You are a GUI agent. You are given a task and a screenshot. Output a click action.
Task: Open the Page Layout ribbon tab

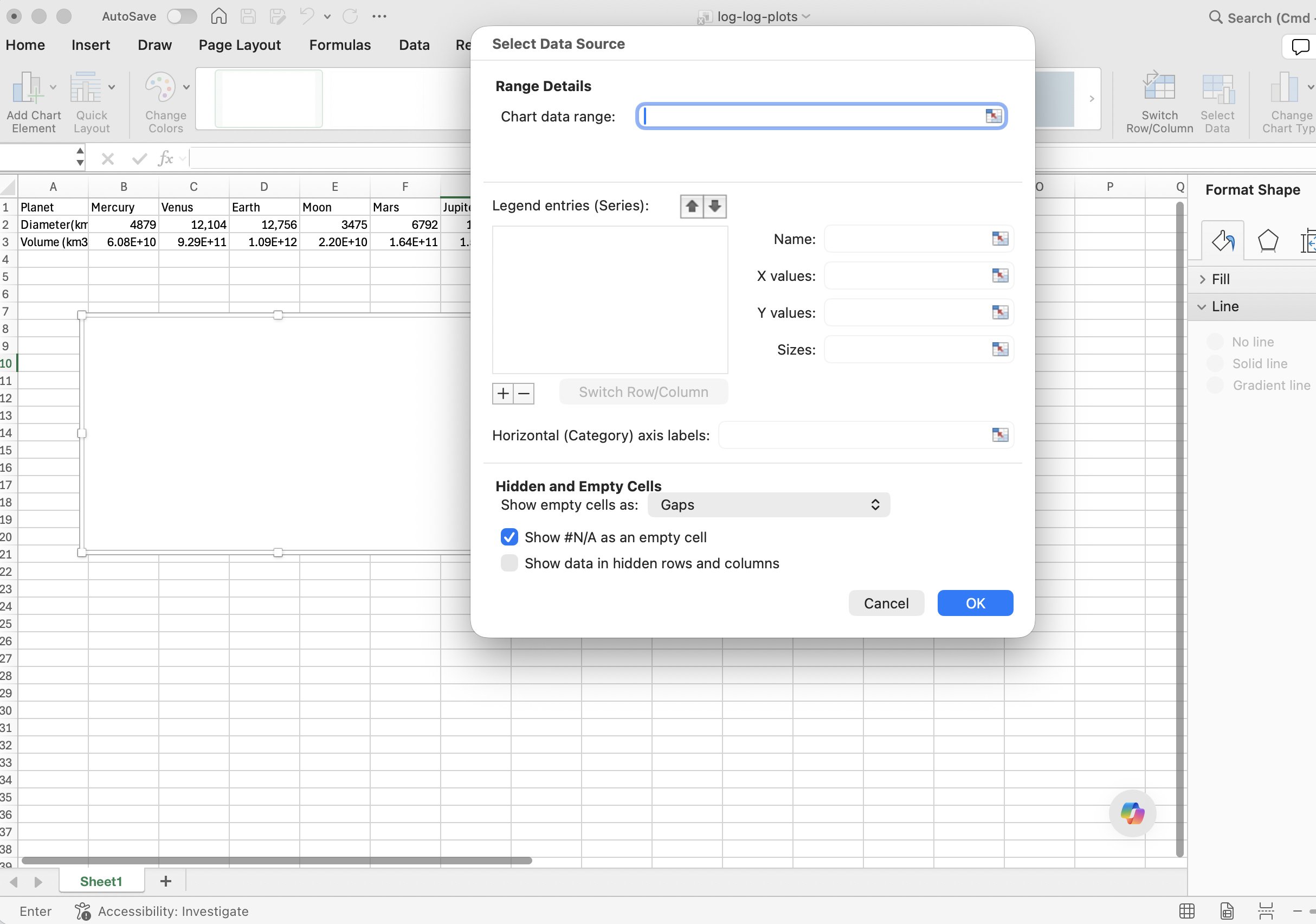(240, 46)
